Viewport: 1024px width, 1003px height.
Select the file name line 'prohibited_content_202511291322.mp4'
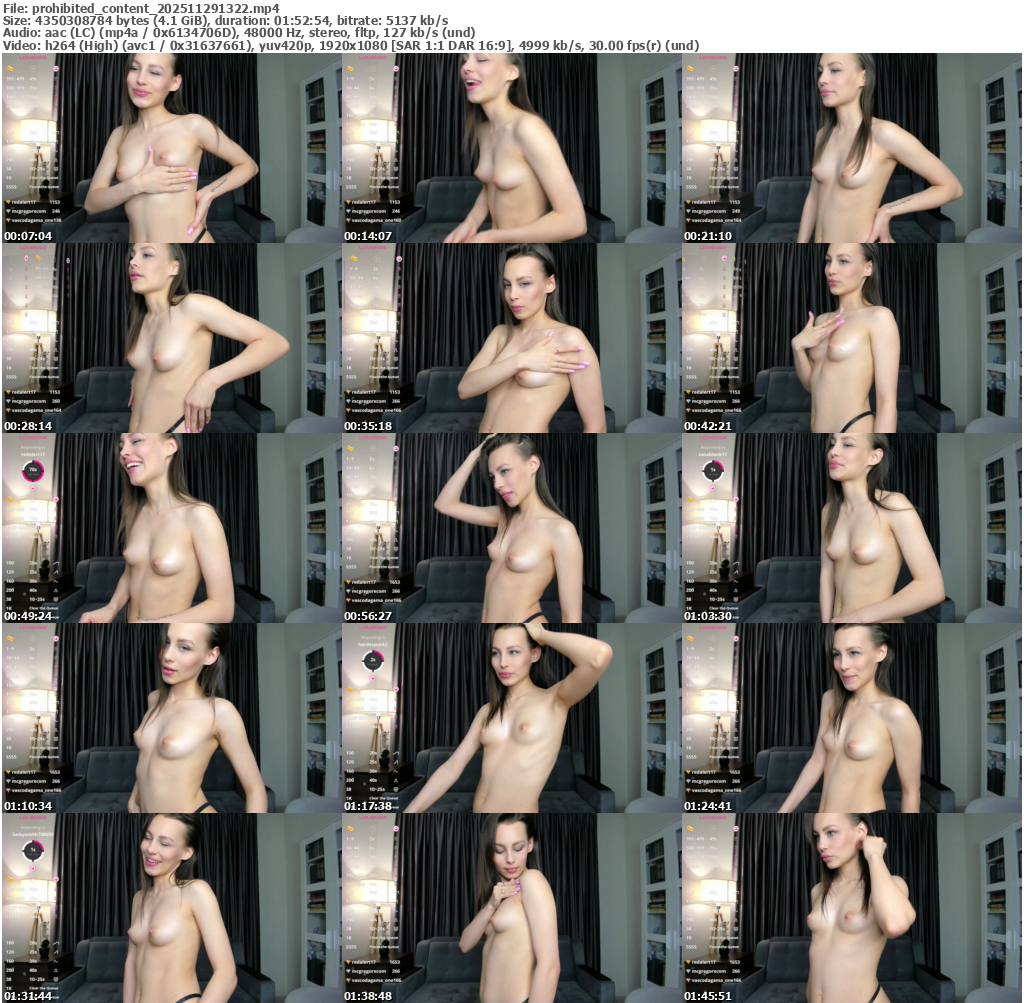click(x=141, y=8)
